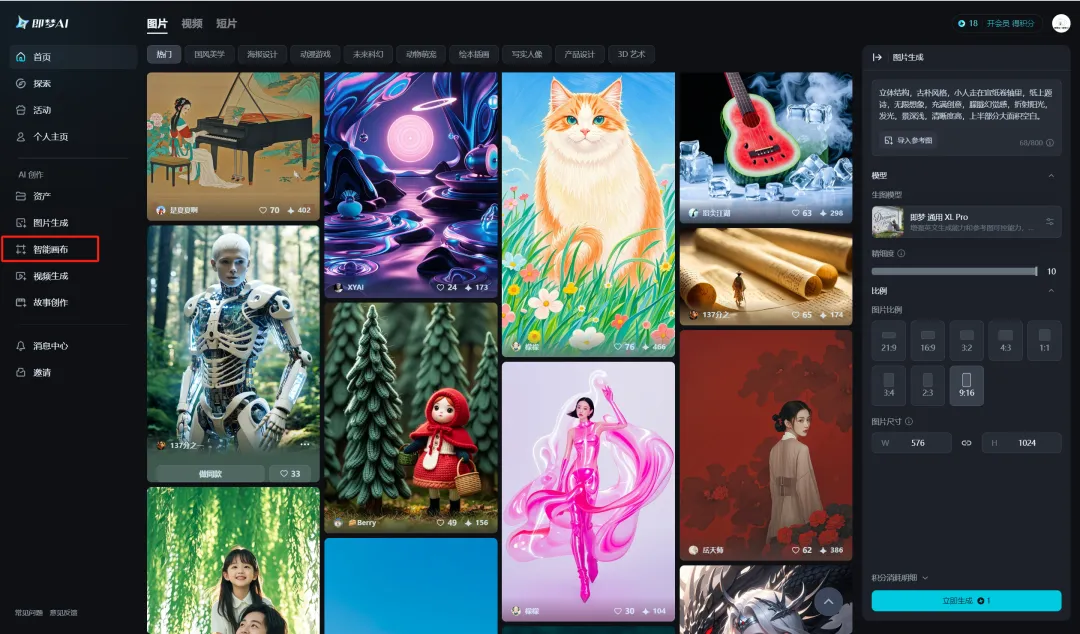Screen dimensions: 1080x634
Task: Choose the 3:4 aspect ratio option
Action: [x=888, y=386]
